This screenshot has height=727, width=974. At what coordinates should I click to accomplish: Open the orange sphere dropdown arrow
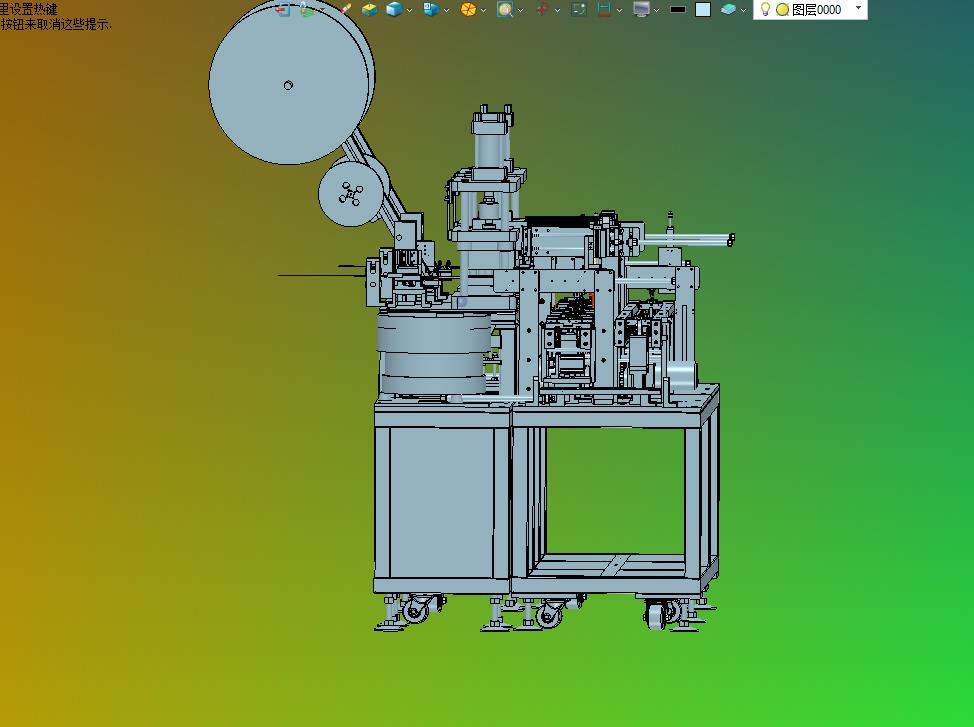pyautogui.click(x=483, y=10)
